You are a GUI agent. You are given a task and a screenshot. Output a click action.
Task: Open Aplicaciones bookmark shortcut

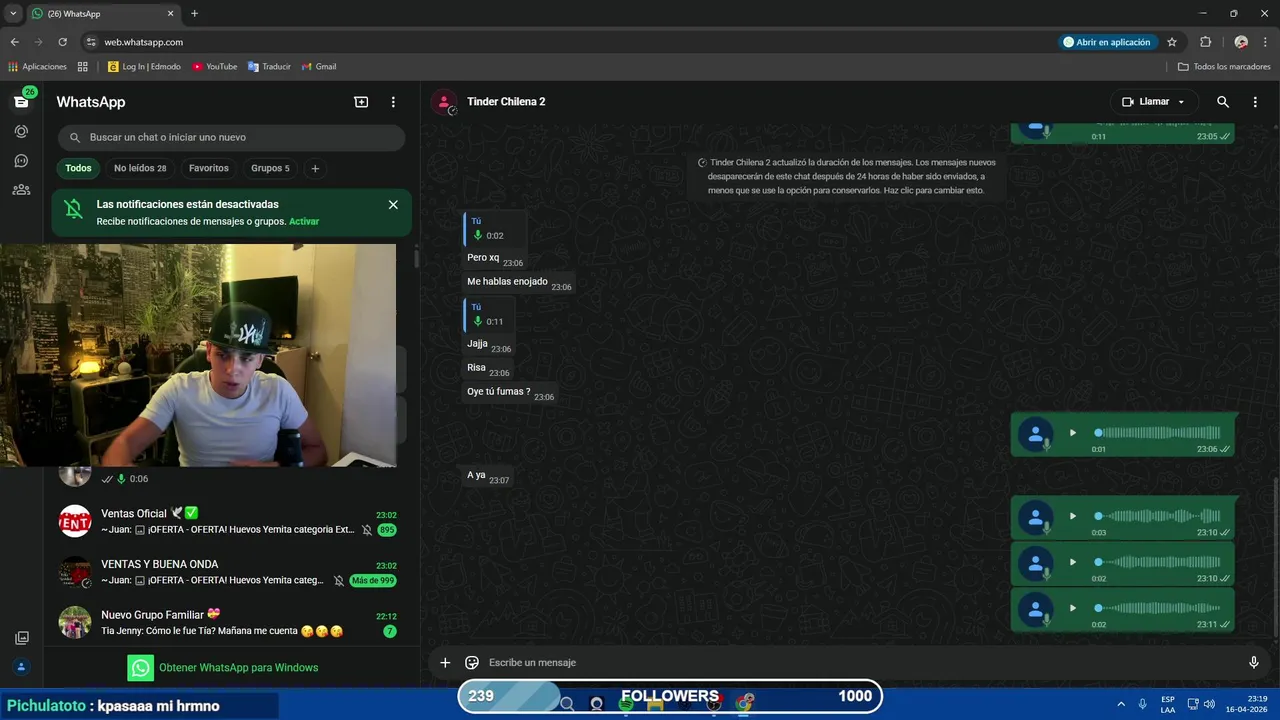coord(37,67)
